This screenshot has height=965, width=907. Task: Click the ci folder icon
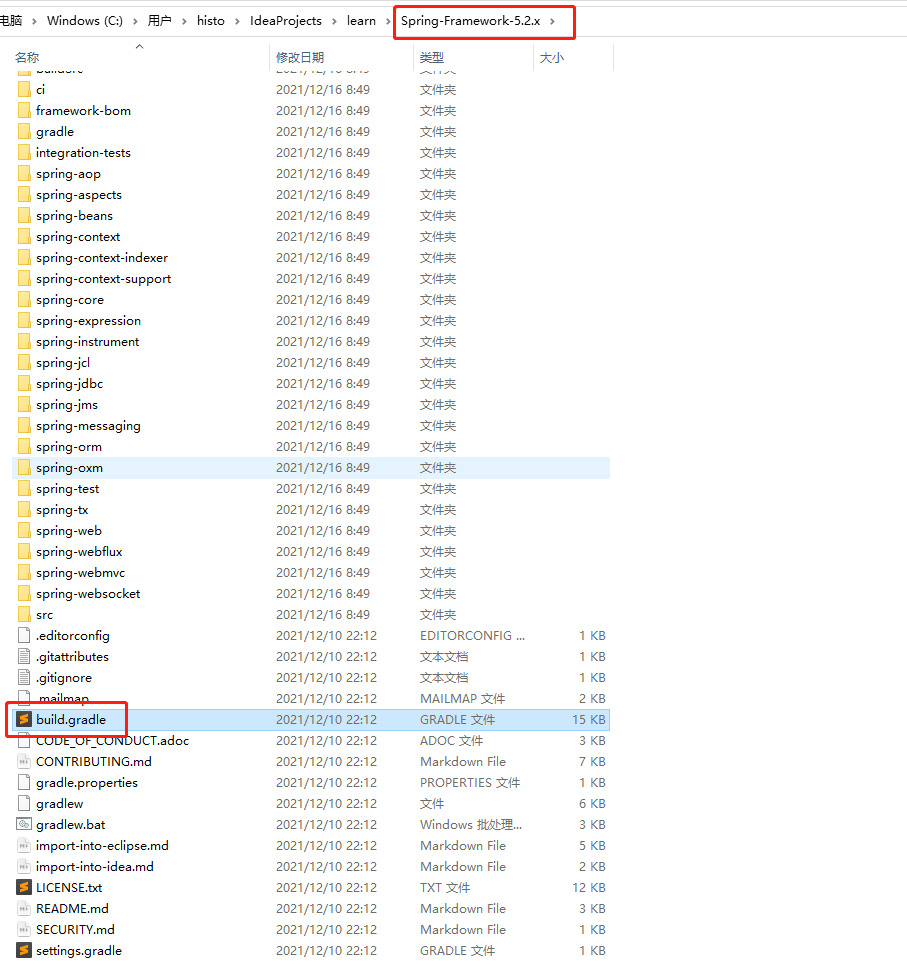click(x=24, y=90)
